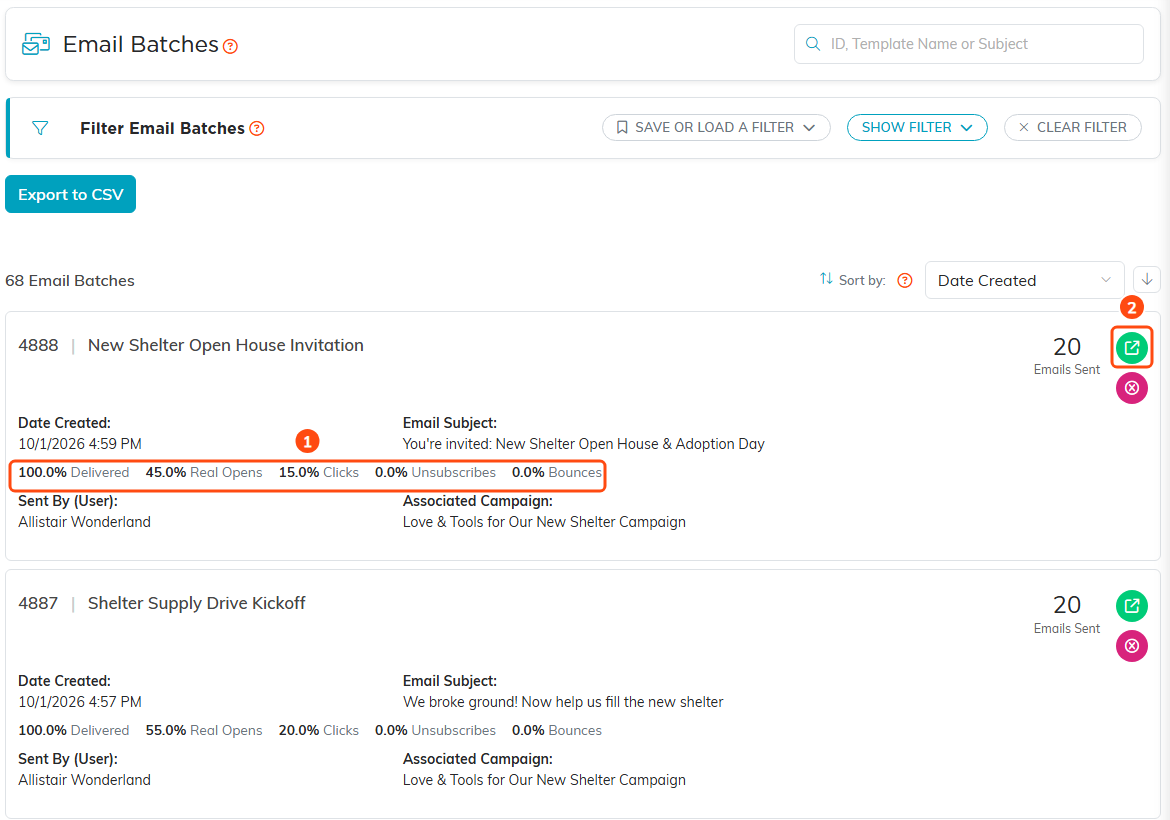The image size is (1170, 820).
Task: Cancel batch 4888 with the pink X icon
Action: [1132, 388]
